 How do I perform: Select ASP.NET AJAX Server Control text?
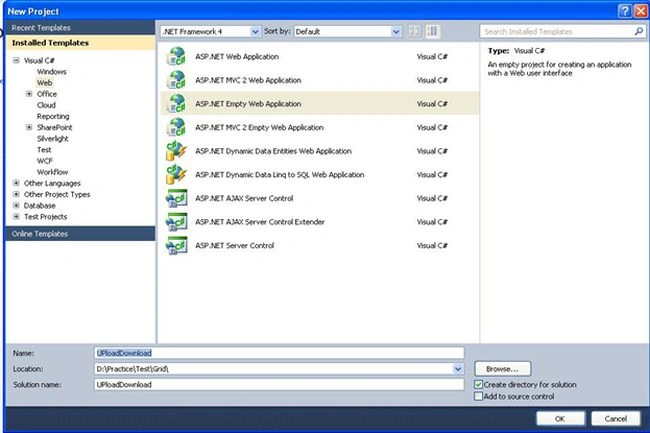tap(244, 198)
